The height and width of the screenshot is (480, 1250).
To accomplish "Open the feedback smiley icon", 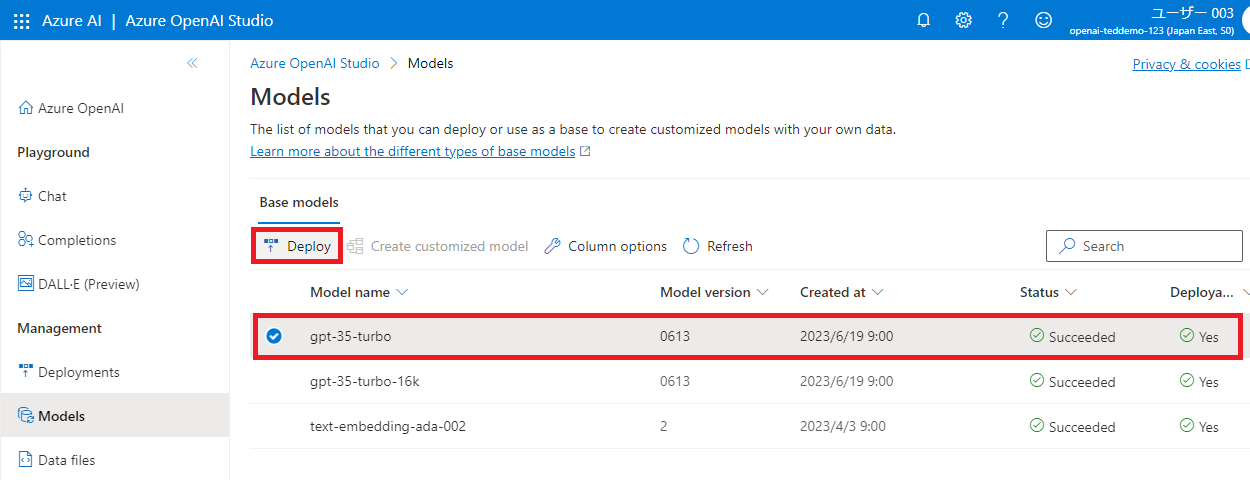I will tap(1044, 21).
